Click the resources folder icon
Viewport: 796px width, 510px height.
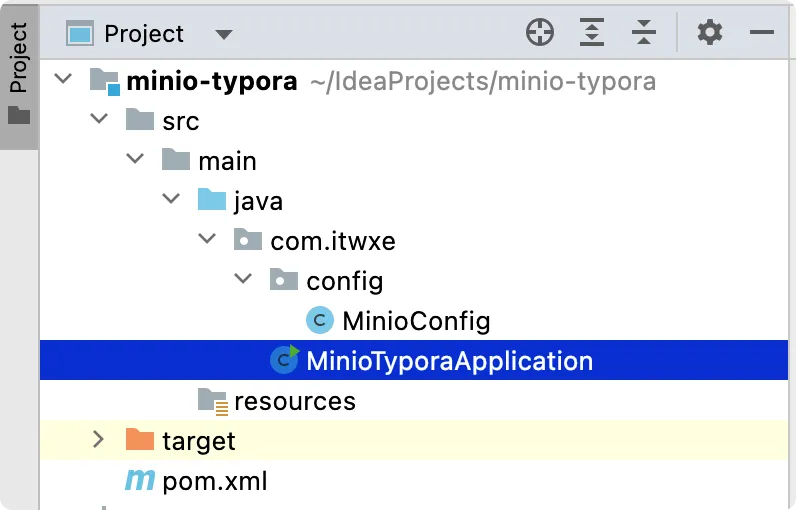212,401
